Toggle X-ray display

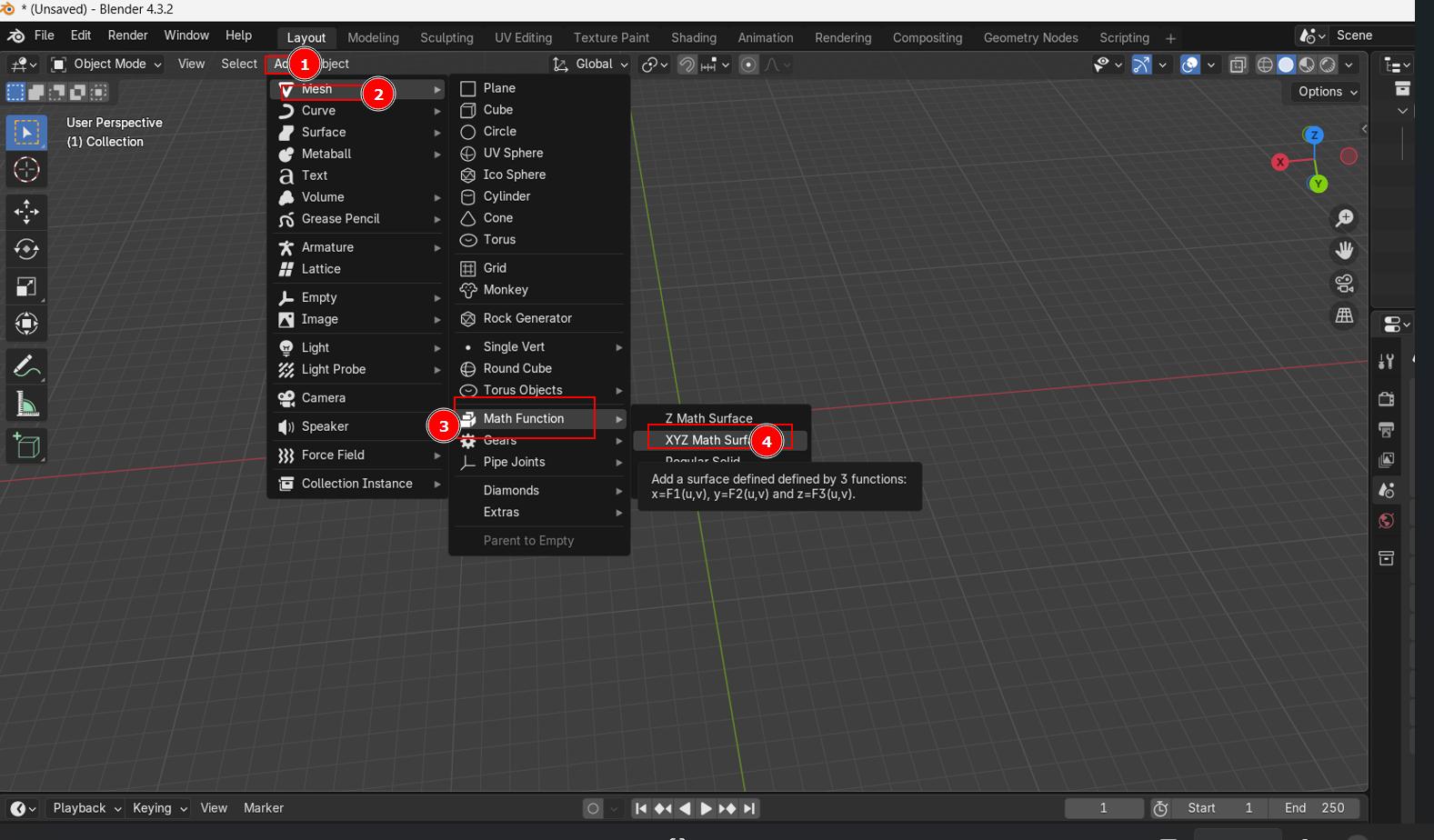coord(1238,65)
